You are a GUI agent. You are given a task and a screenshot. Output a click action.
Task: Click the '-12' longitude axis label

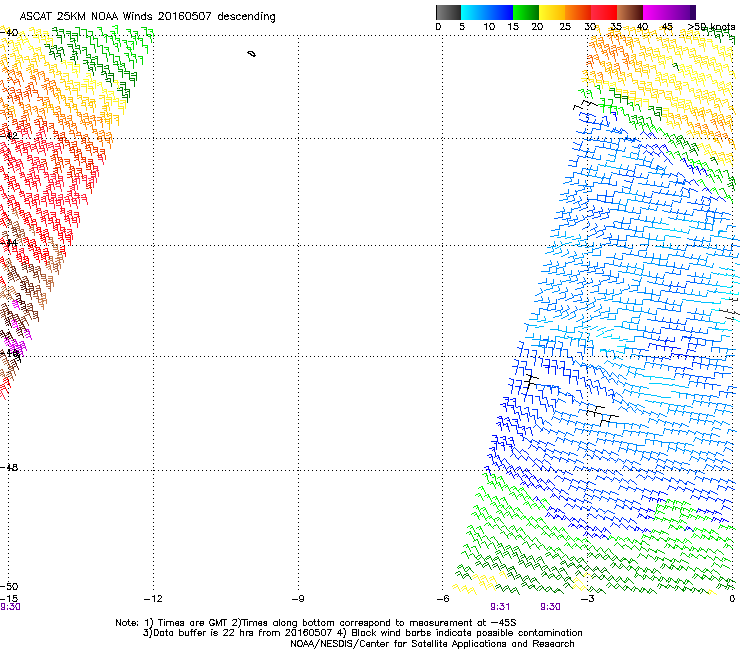click(x=153, y=599)
